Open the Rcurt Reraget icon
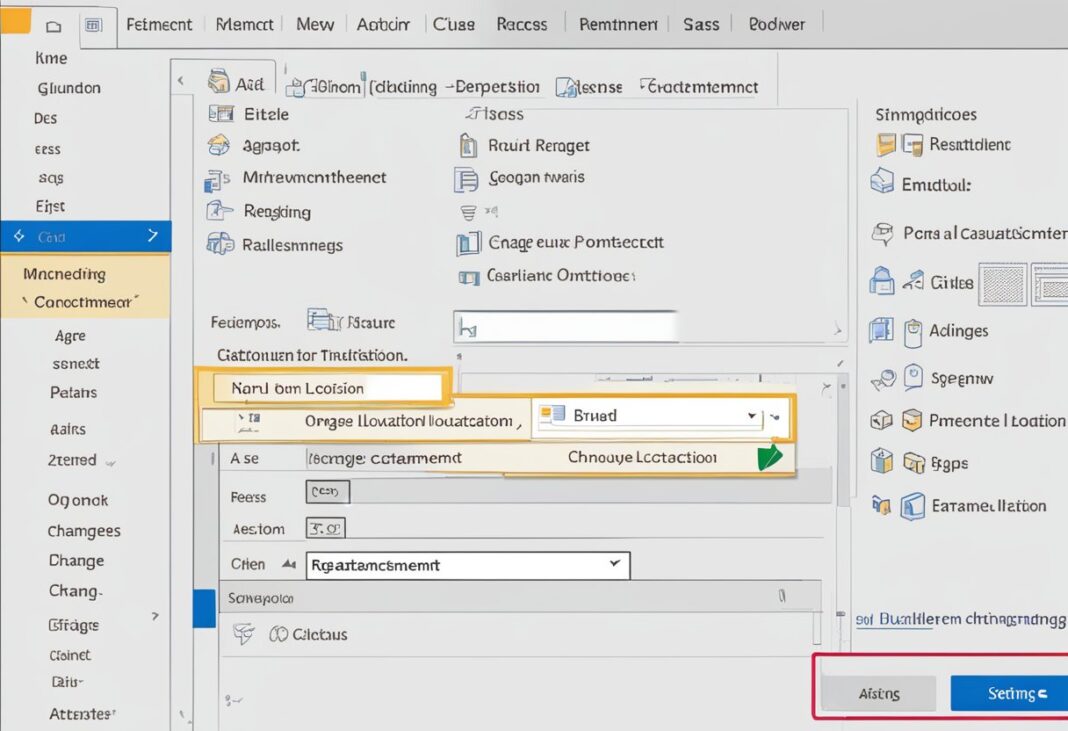The width and height of the screenshot is (1068, 731). point(468,146)
